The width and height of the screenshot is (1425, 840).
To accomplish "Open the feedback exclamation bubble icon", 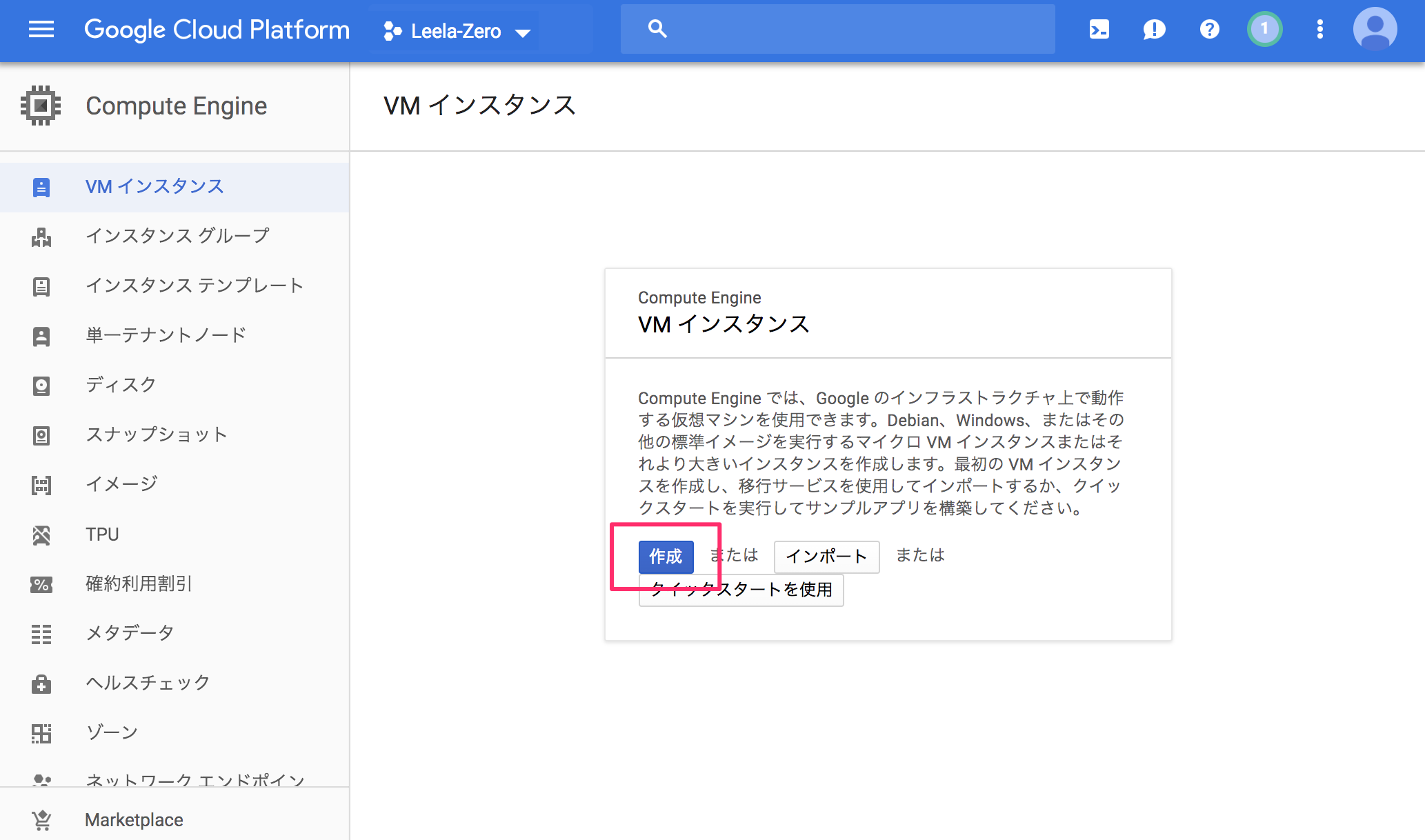I will click(1154, 30).
